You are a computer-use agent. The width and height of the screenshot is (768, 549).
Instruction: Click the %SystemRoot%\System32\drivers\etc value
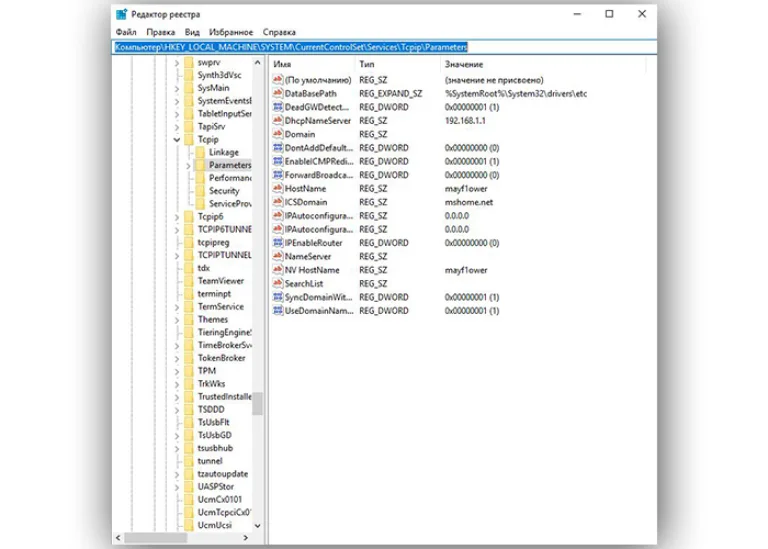516,93
